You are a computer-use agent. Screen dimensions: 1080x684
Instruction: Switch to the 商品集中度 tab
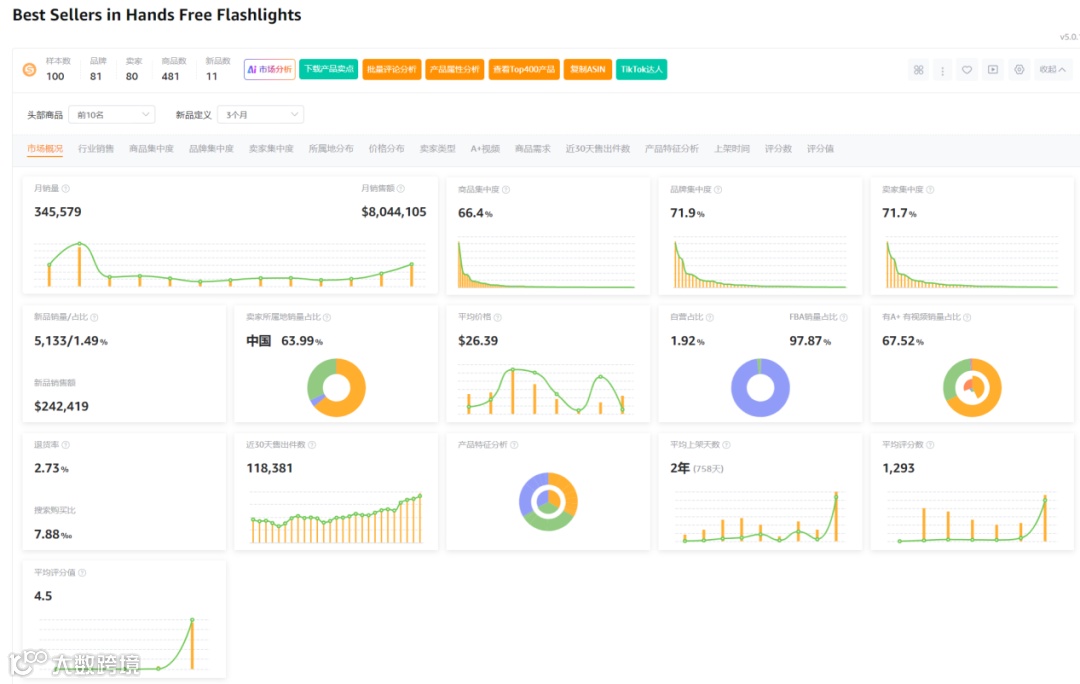(152, 149)
